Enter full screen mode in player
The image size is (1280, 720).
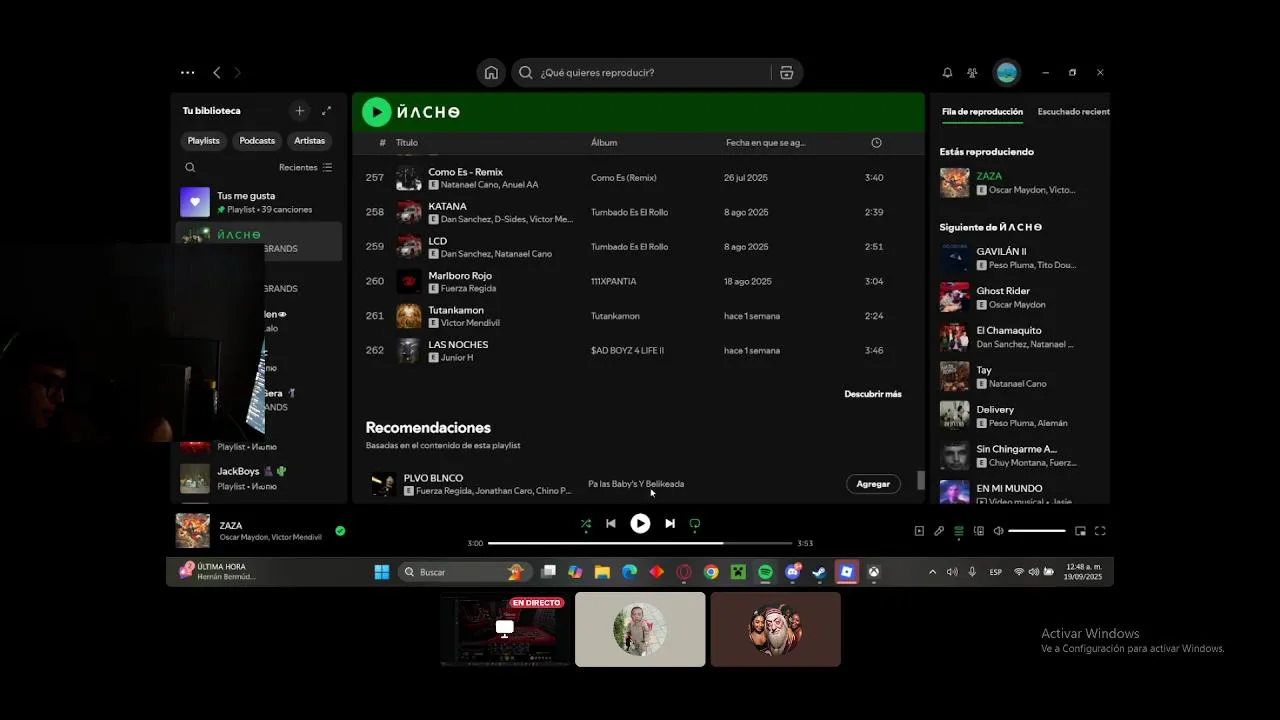(x=1100, y=531)
